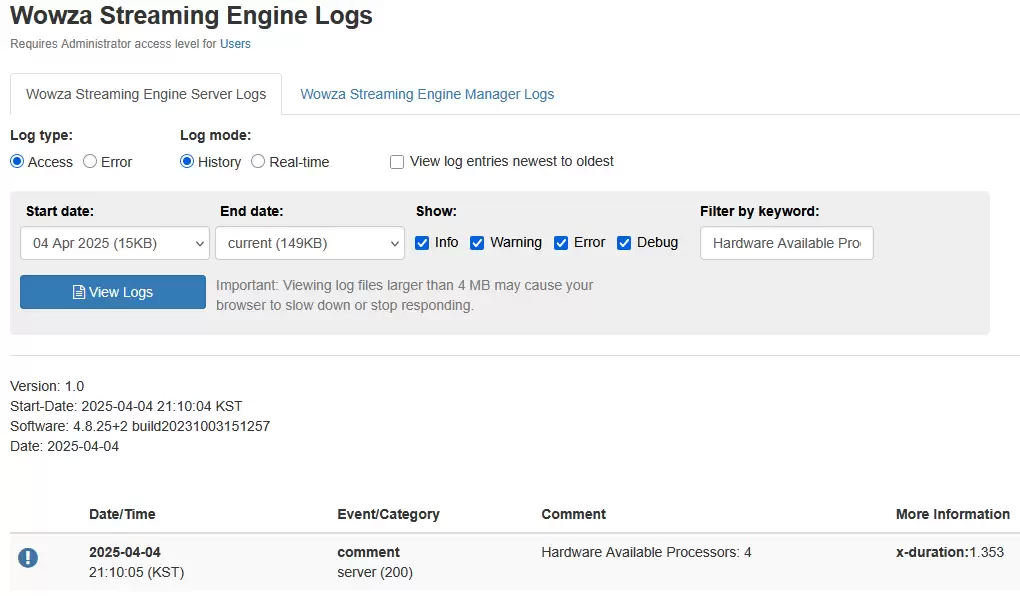Enable View log entries newest to oldest
The height and width of the screenshot is (596, 1020).
pos(397,162)
